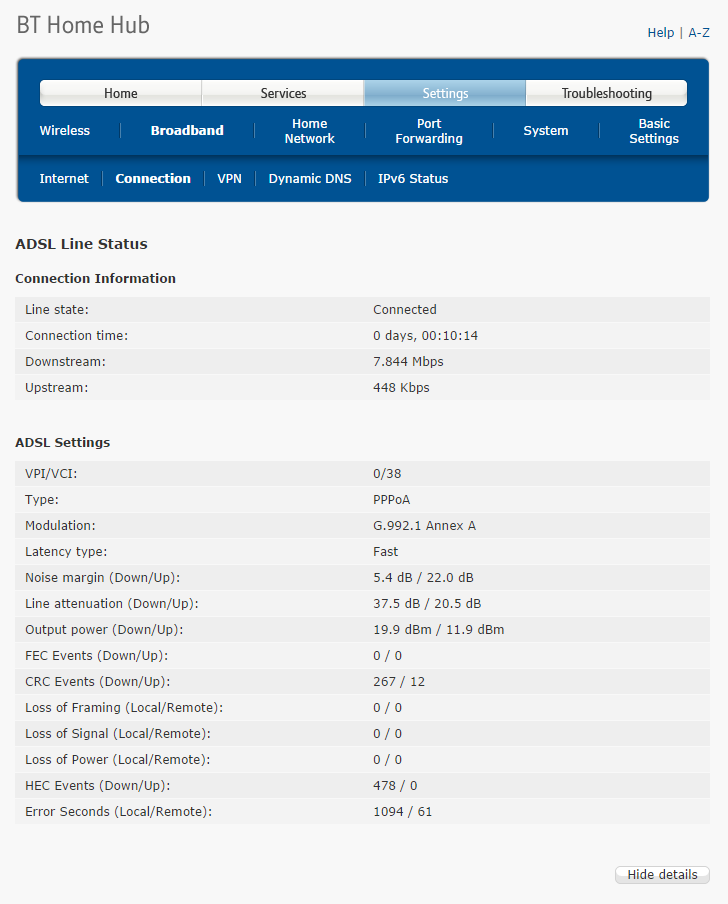The height and width of the screenshot is (904, 728).
Task: Open Basic Settings section
Action: [654, 131]
